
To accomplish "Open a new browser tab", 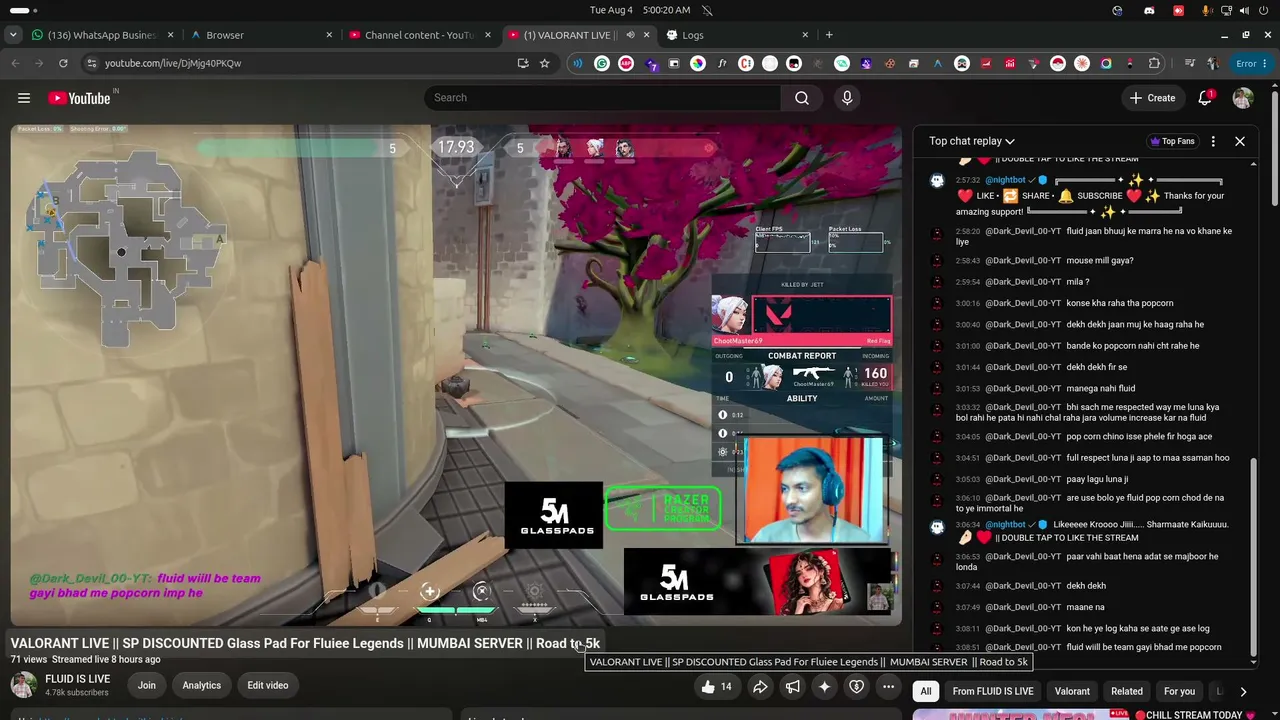I will tap(829, 35).
